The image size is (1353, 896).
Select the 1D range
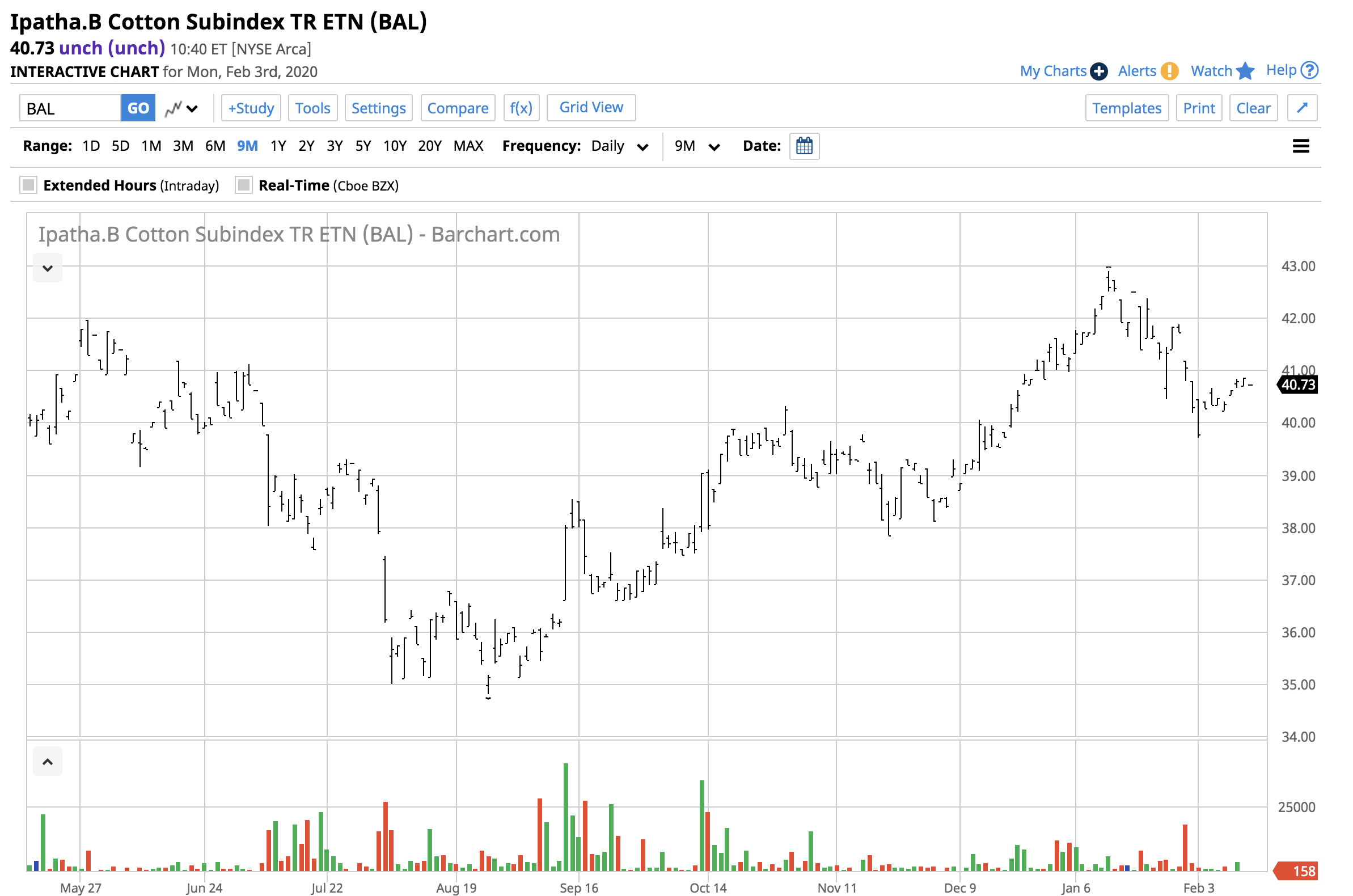(x=91, y=146)
